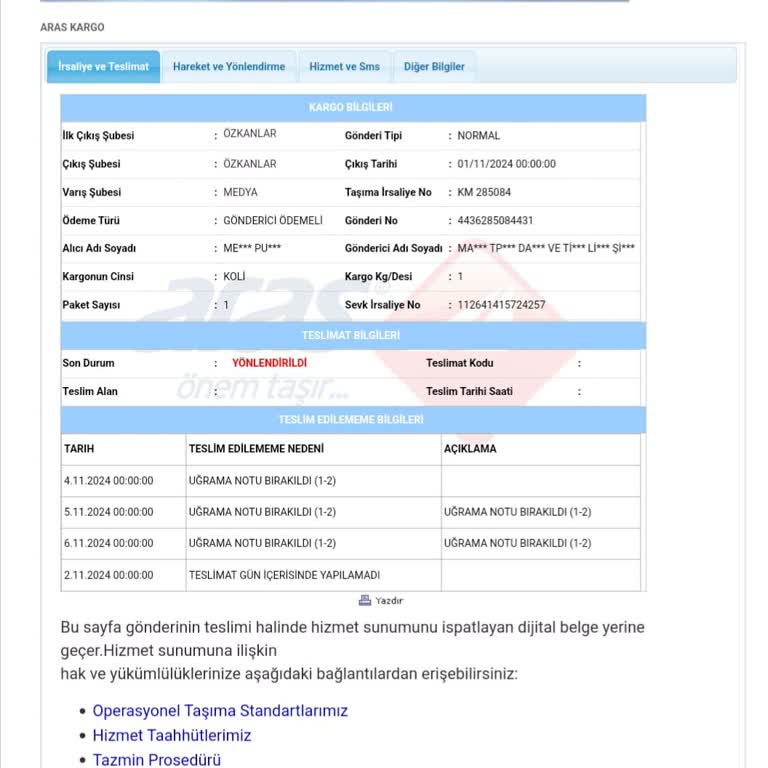768x768 pixels.
Task: Select Taşıma İrsaliye No KM 285084
Action: click(484, 192)
